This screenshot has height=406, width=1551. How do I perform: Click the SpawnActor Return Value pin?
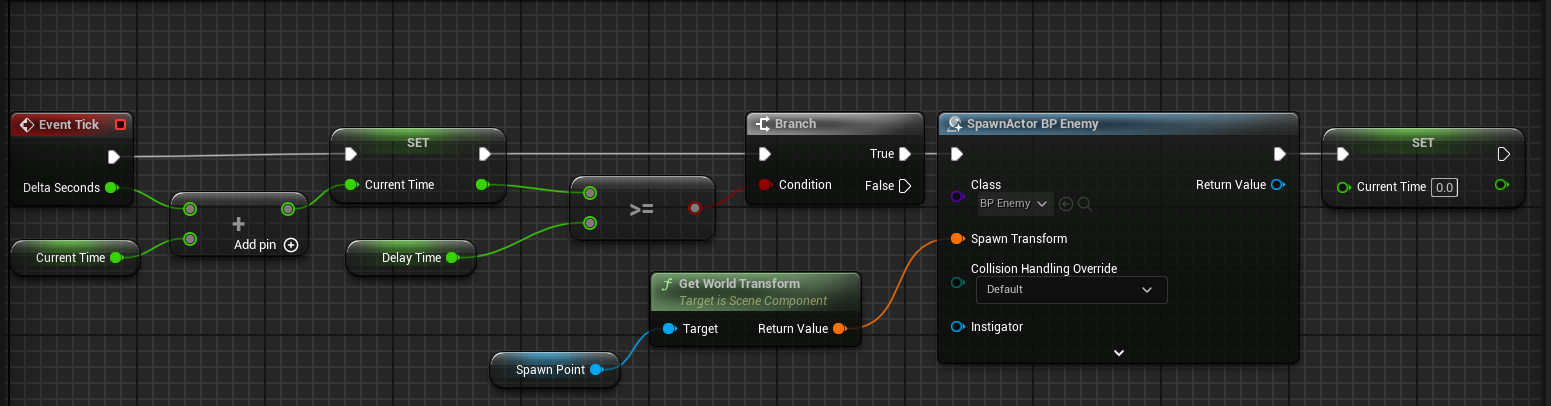point(1277,185)
